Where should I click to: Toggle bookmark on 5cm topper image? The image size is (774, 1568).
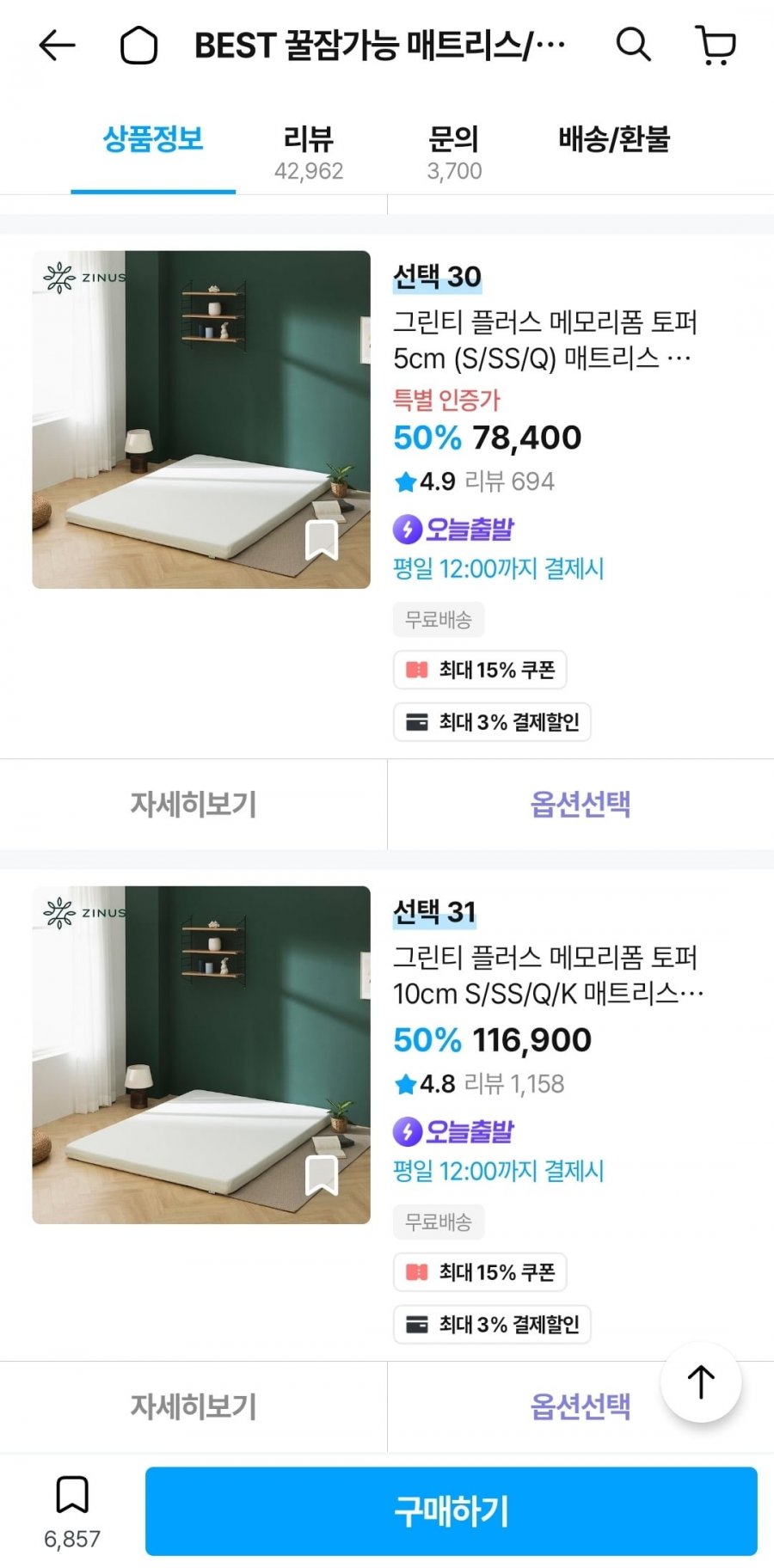(x=322, y=540)
